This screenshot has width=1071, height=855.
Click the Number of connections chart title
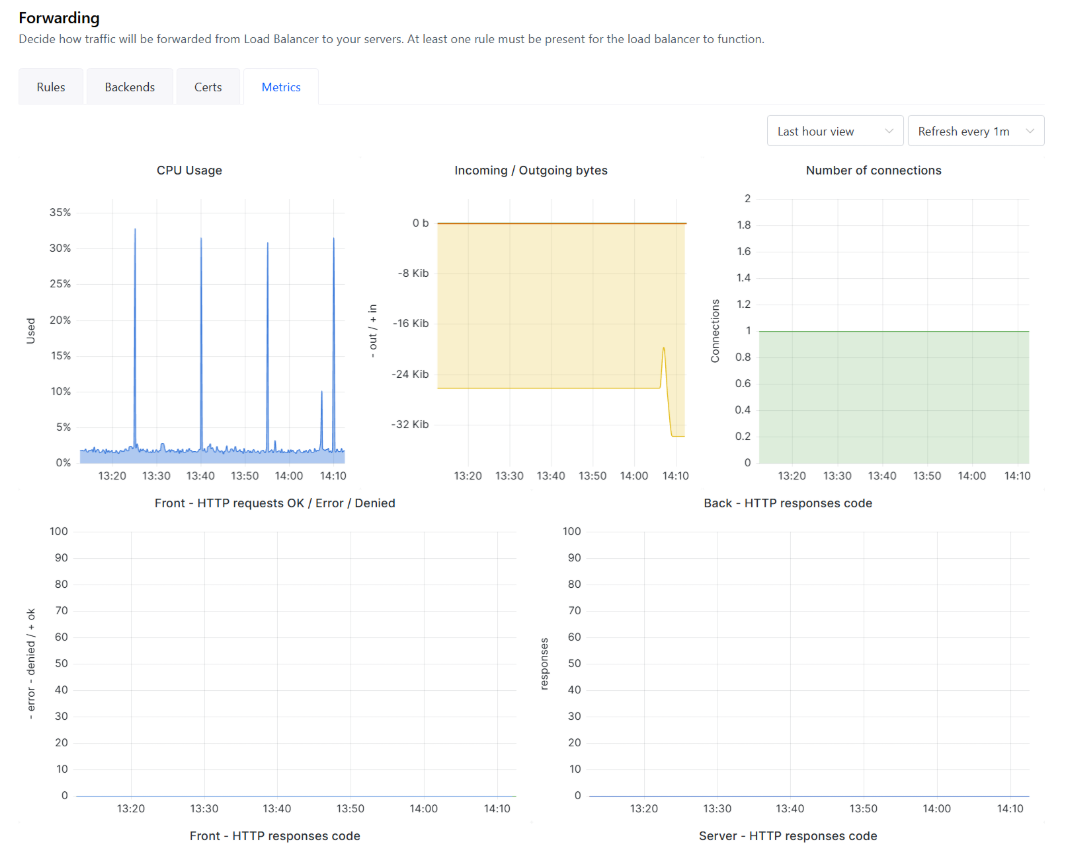click(x=873, y=170)
